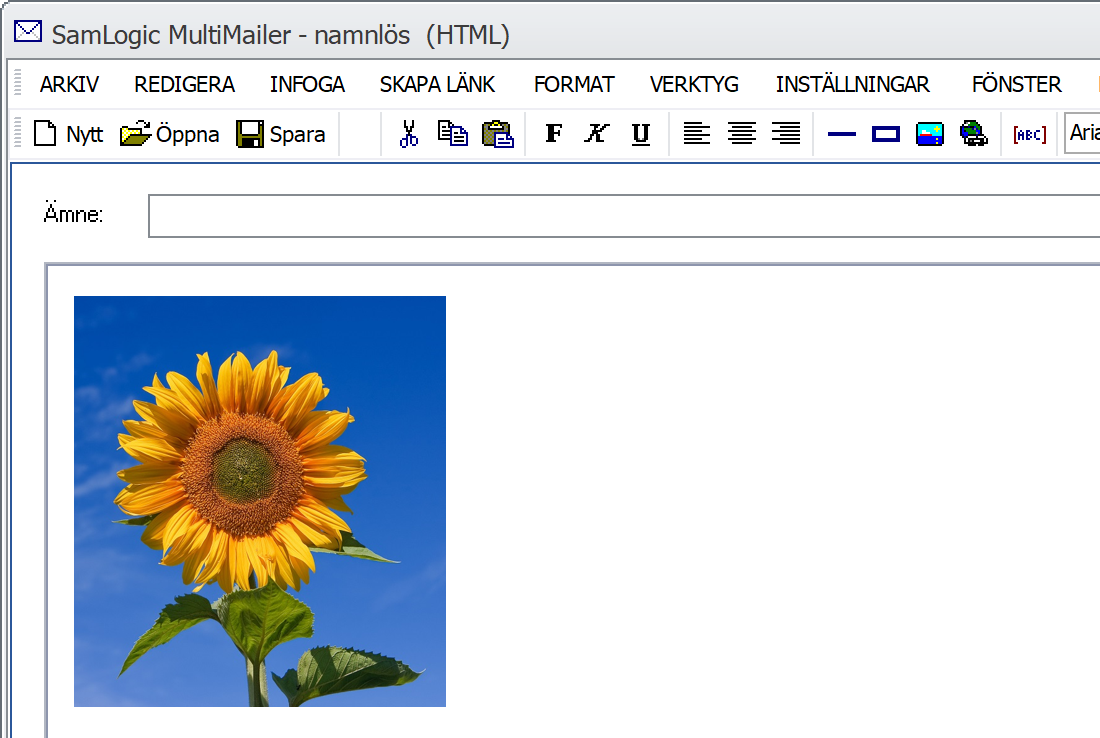Click in the Ämne subject field
Screen dimensions: 1100x738
pyautogui.click(x=624, y=216)
